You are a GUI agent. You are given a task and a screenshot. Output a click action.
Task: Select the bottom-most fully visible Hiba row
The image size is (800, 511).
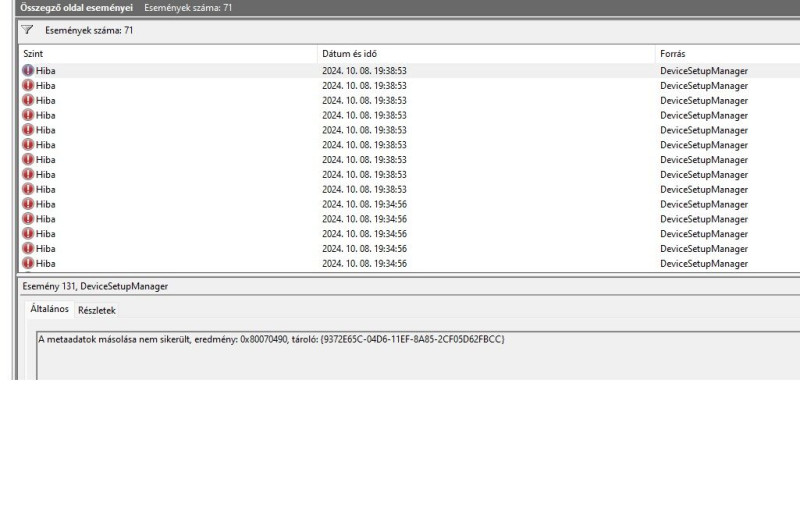(x=410, y=263)
